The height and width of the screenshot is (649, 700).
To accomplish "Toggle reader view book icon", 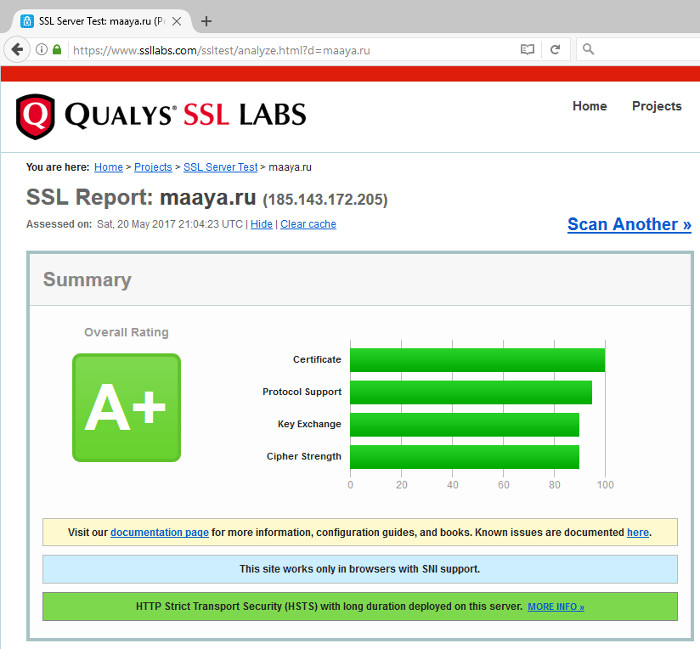I will pyautogui.click(x=527, y=50).
